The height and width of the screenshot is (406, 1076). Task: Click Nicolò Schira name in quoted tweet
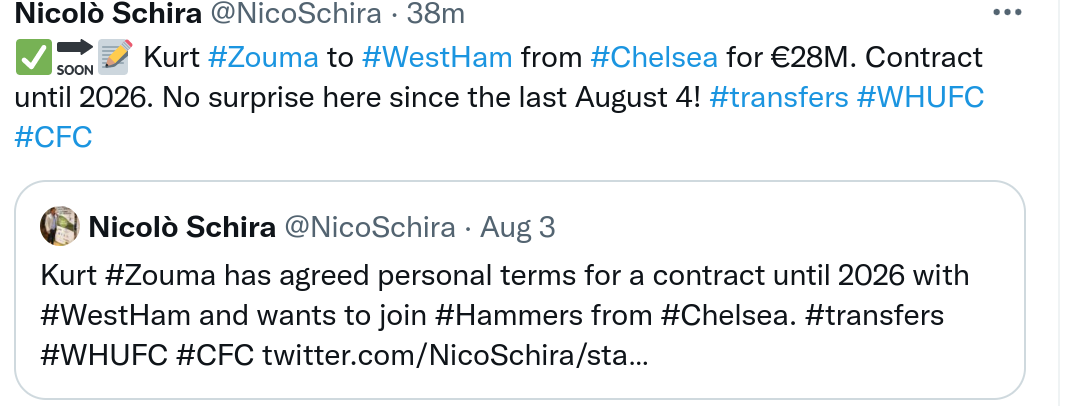[182, 228]
